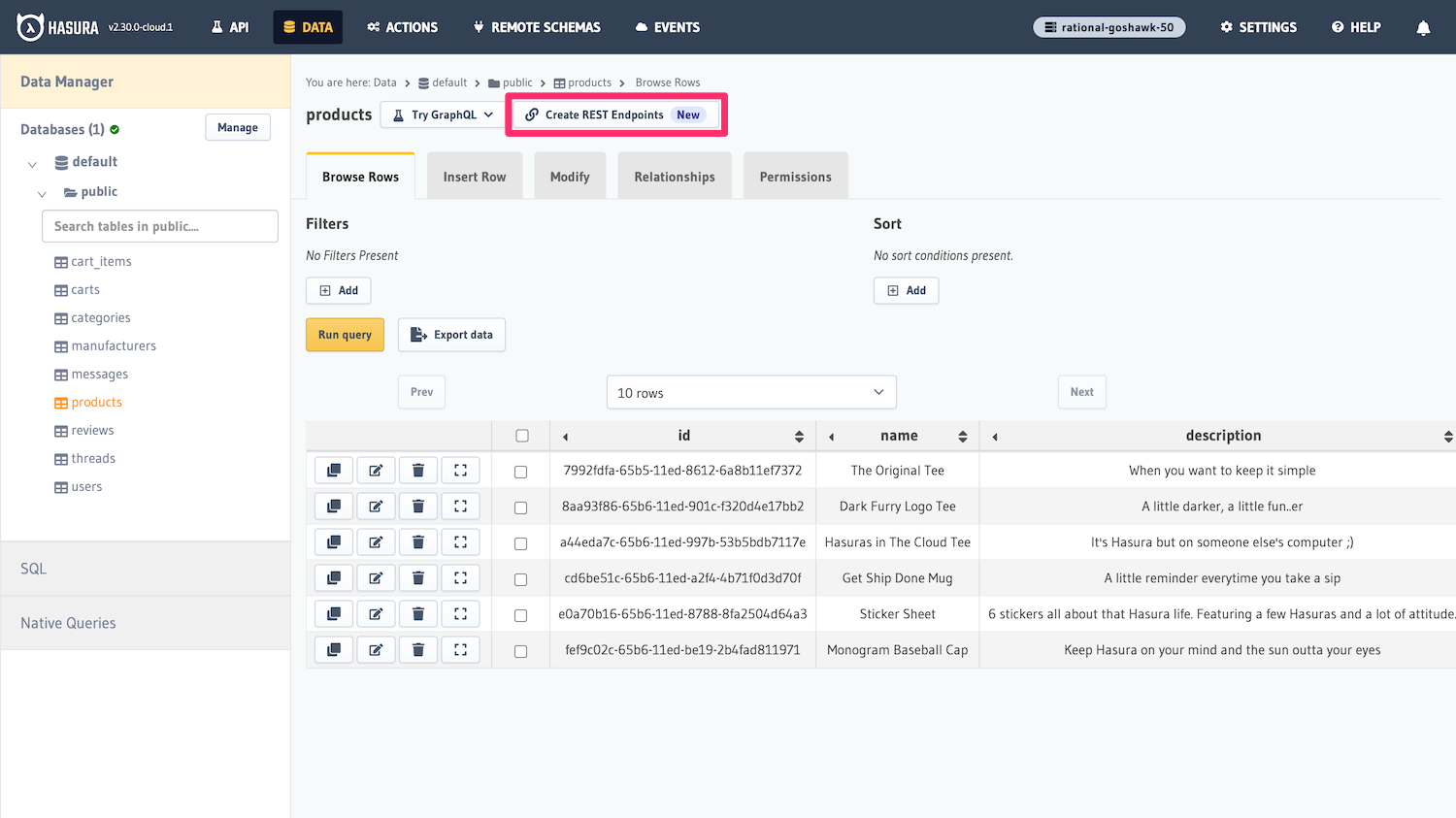
Task: Open Remote Schemas from the navigation bar
Action: coord(536,27)
